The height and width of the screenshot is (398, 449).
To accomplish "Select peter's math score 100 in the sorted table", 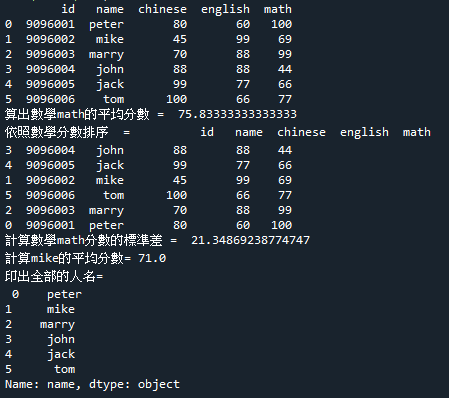I will point(282,225).
